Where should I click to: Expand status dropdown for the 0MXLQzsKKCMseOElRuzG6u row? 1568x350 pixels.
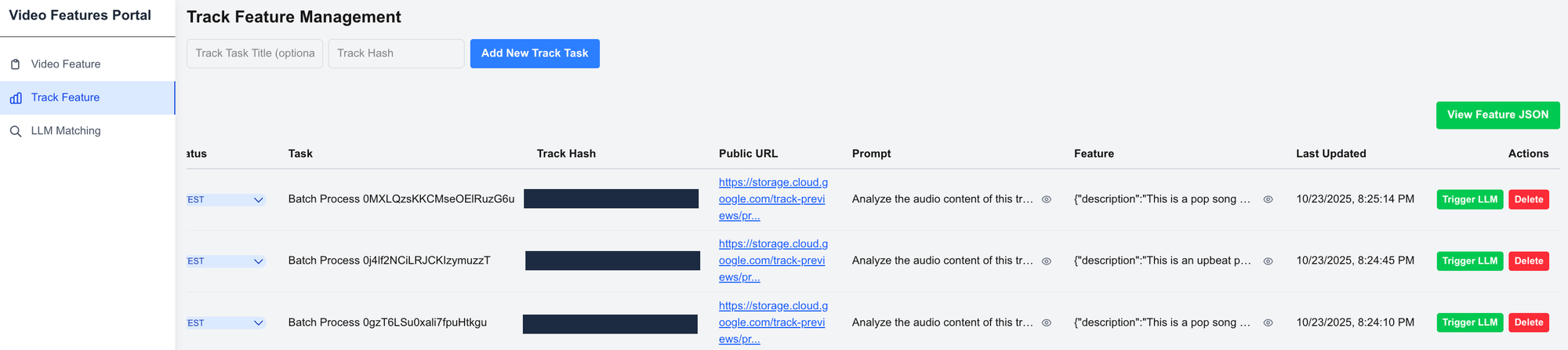click(x=258, y=200)
